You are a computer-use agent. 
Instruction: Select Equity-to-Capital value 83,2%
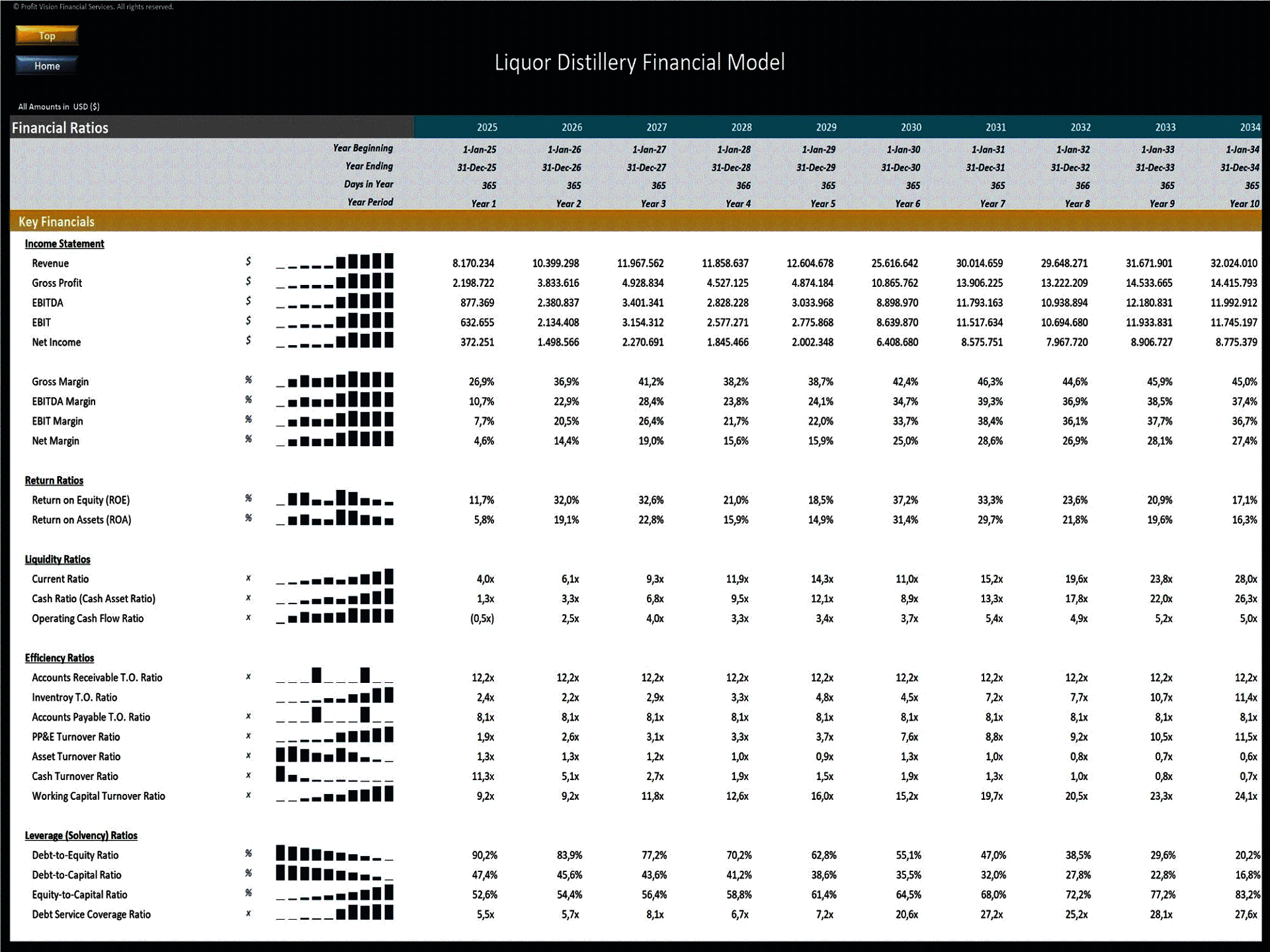coord(1248,895)
